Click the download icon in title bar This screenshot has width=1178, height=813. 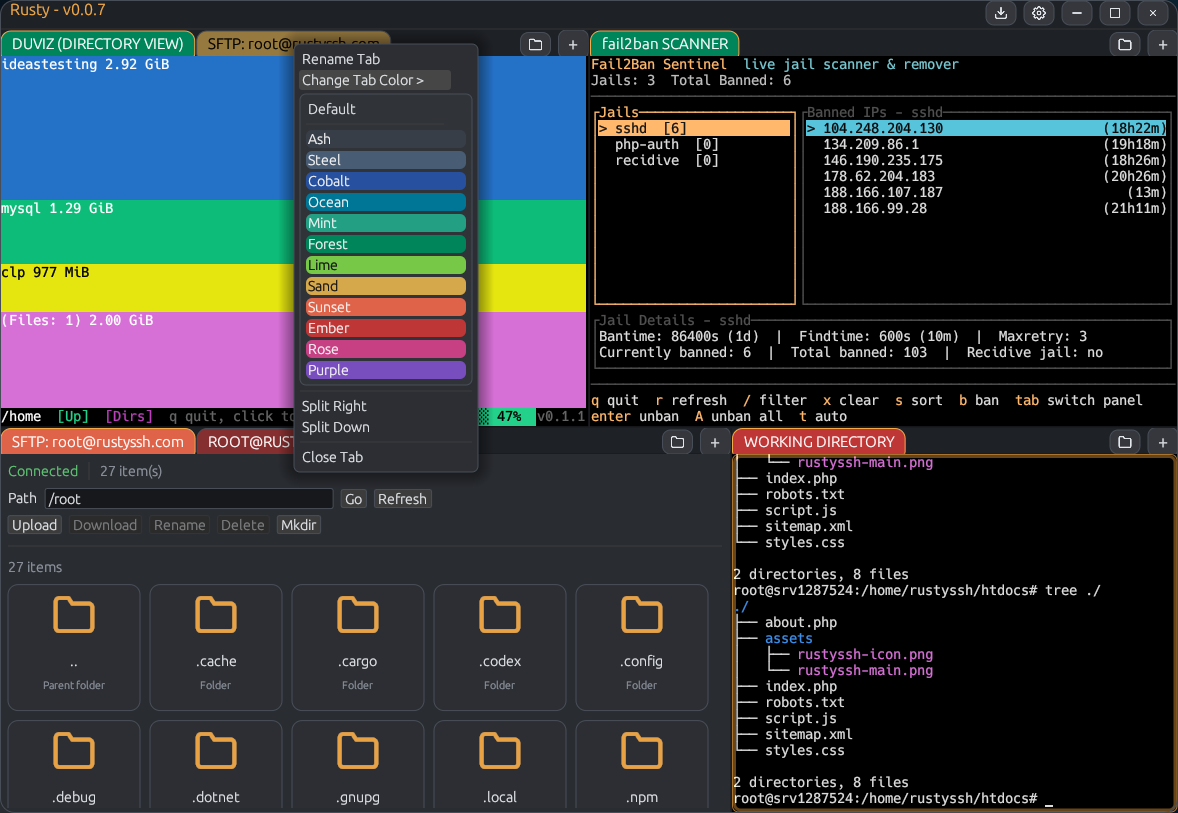[x=1001, y=14]
